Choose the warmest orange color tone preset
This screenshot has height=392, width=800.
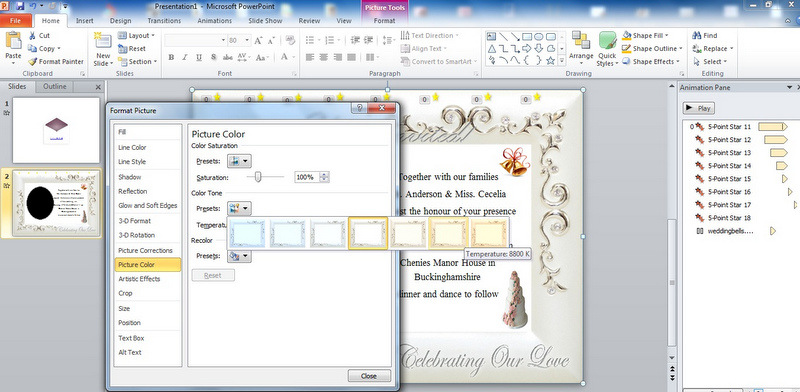pos(489,233)
